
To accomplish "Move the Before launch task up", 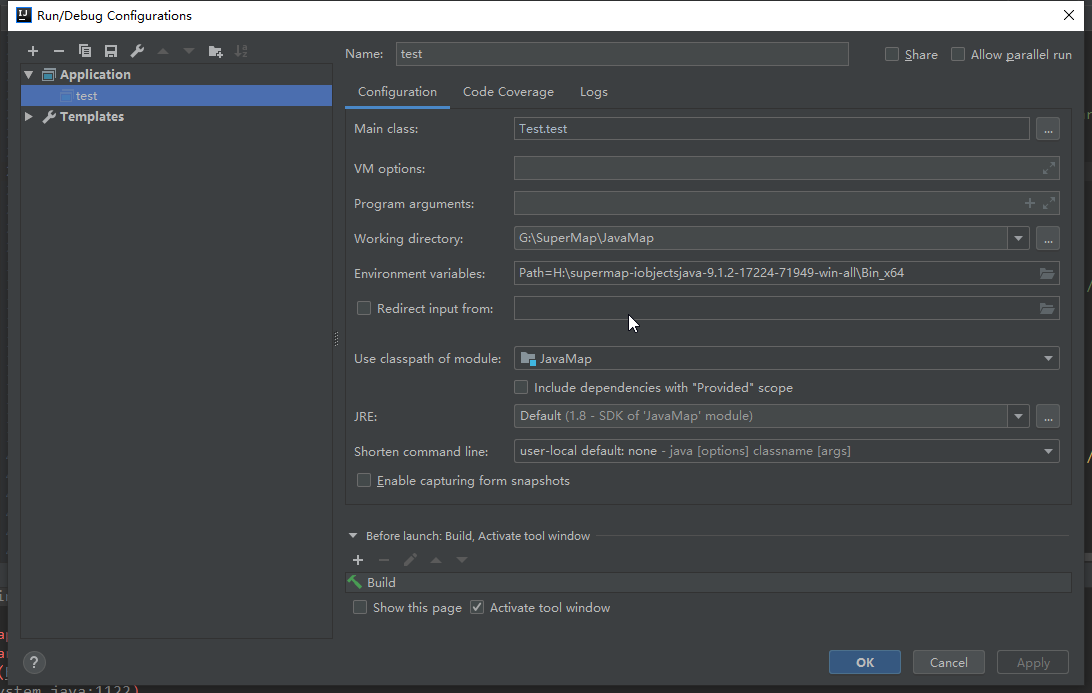I will pyautogui.click(x=436, y=560).
